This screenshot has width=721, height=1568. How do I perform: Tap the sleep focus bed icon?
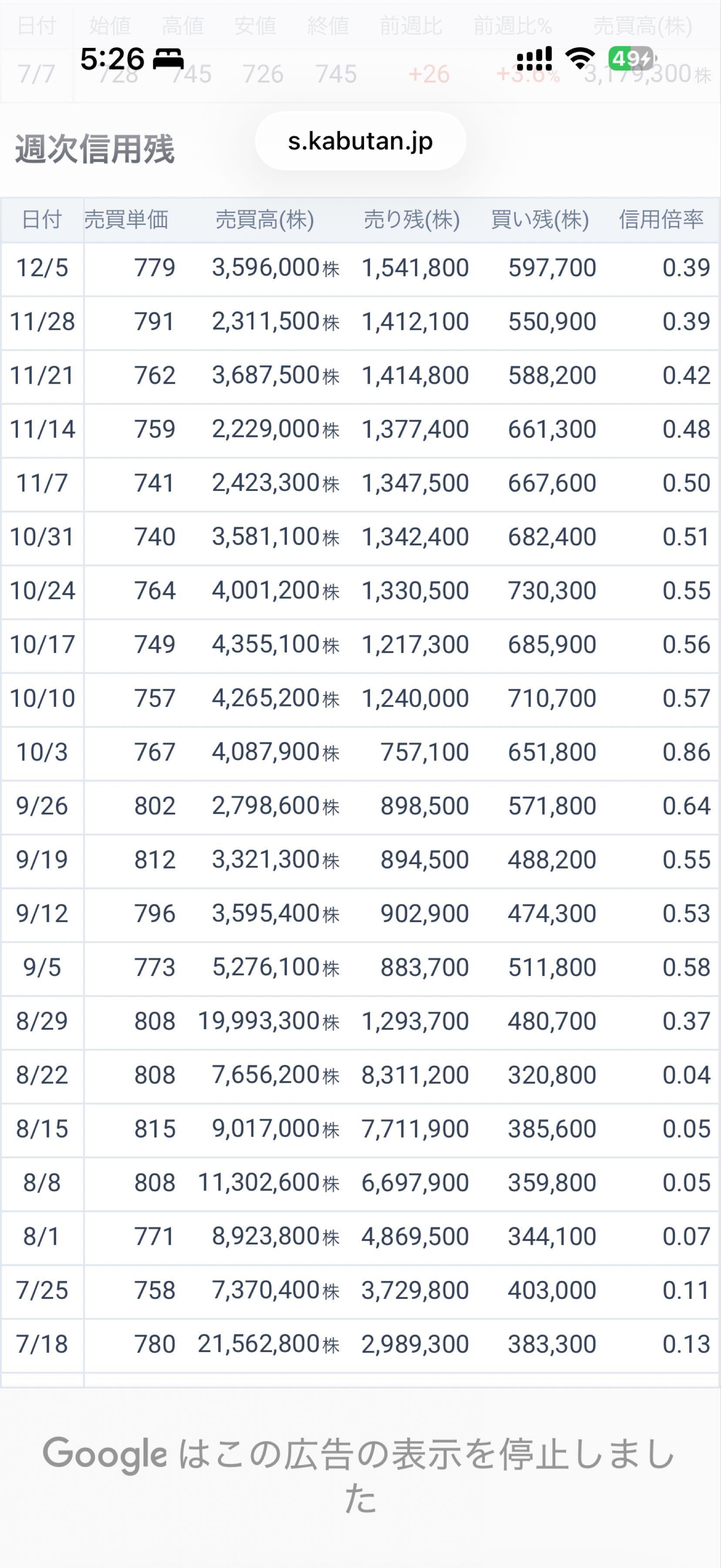(x=168, y=59)
